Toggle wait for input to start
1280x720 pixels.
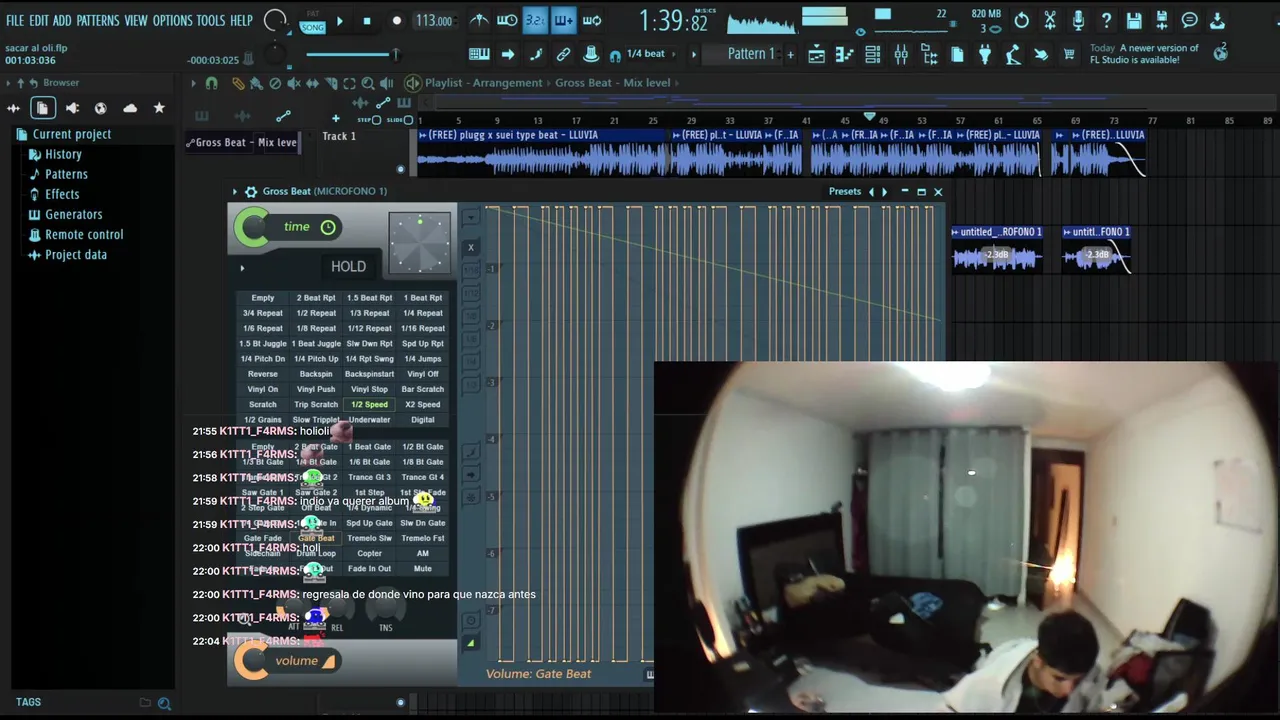pyautogui.click(x=507, y=20)
